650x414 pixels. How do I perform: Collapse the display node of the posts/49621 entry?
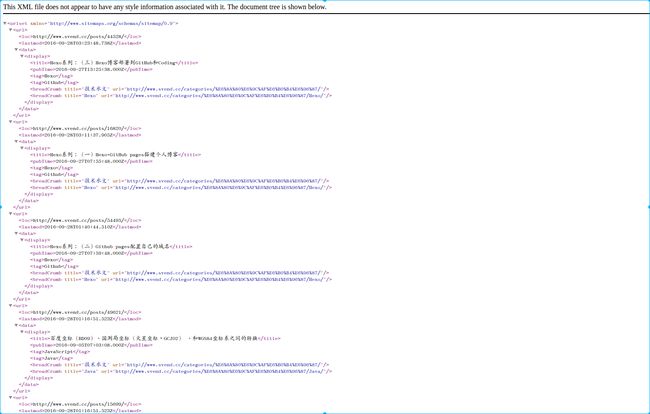(x=22, y=332)
